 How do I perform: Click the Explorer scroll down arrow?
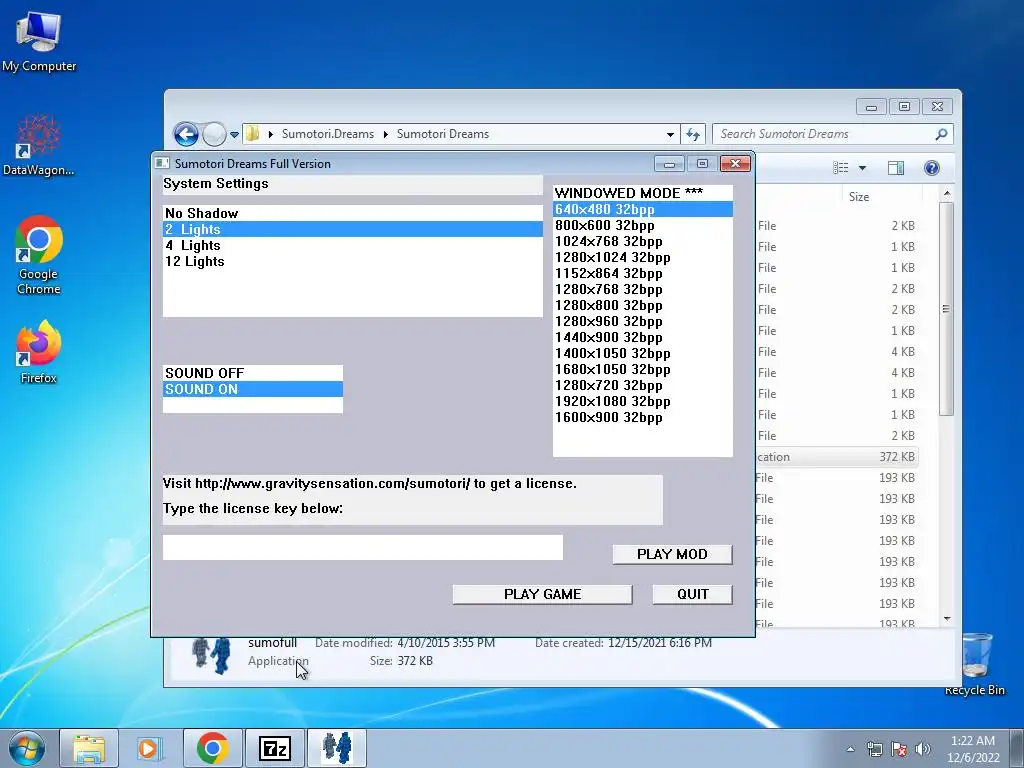point(947,618)
